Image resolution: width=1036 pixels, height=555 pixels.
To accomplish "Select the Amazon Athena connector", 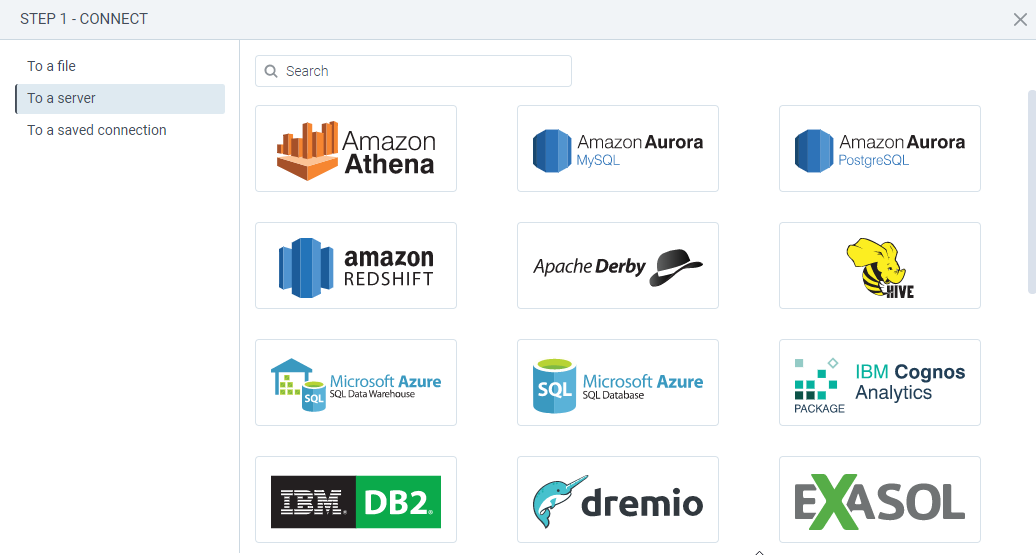I will [x=356, y=149].
